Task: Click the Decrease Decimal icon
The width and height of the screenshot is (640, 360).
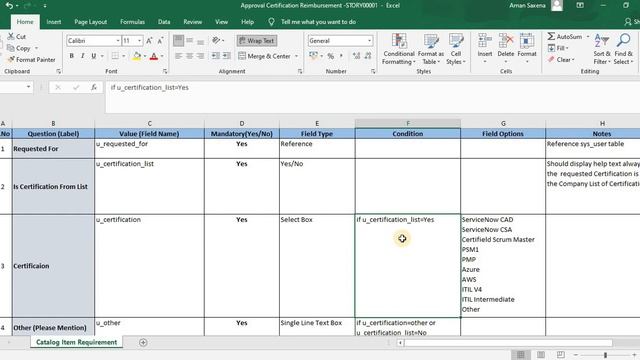Action: tap(368, 56)
